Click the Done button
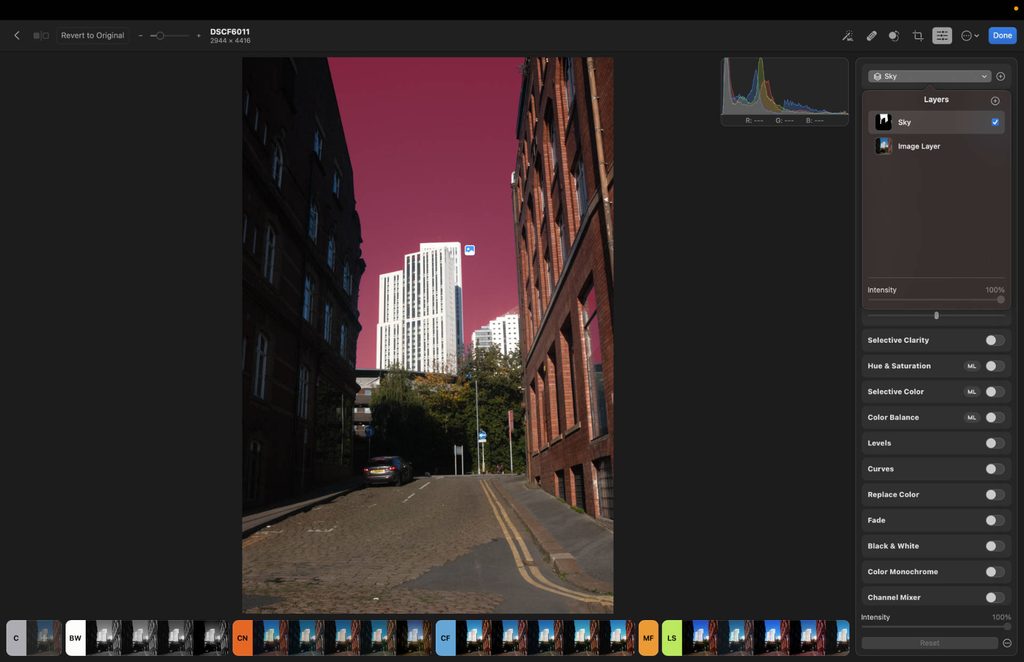Screen dimensions: 1024x662 click(x=1002, y=35)
